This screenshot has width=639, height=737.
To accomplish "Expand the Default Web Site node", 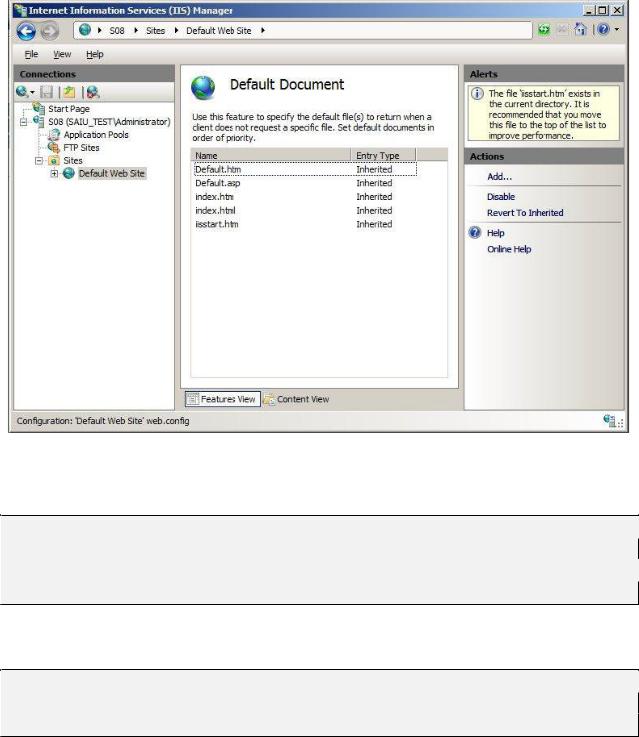I will pos(54,173).
